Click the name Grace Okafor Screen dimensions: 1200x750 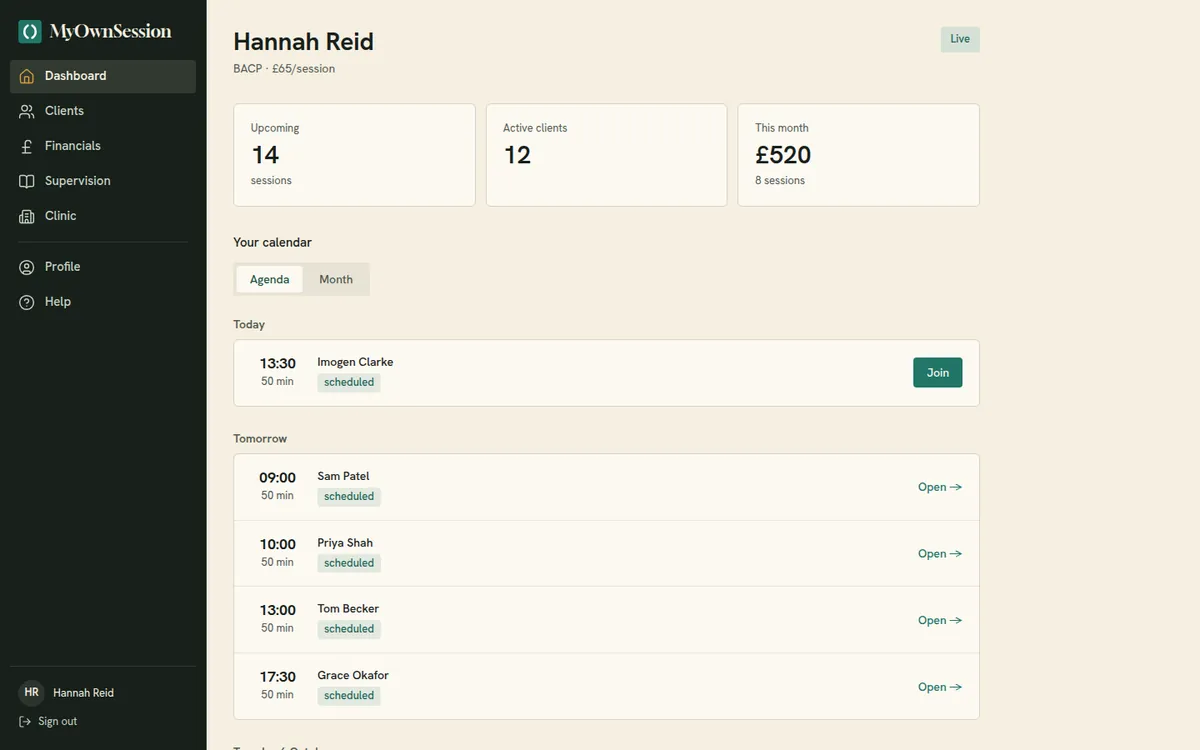[353, 675]
